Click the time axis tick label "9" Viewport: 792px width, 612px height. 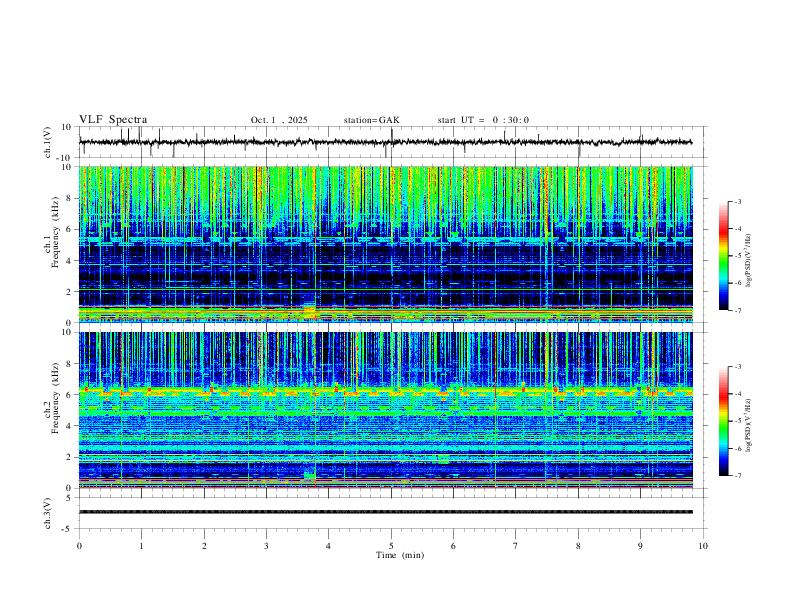click(x=640, y=546)
